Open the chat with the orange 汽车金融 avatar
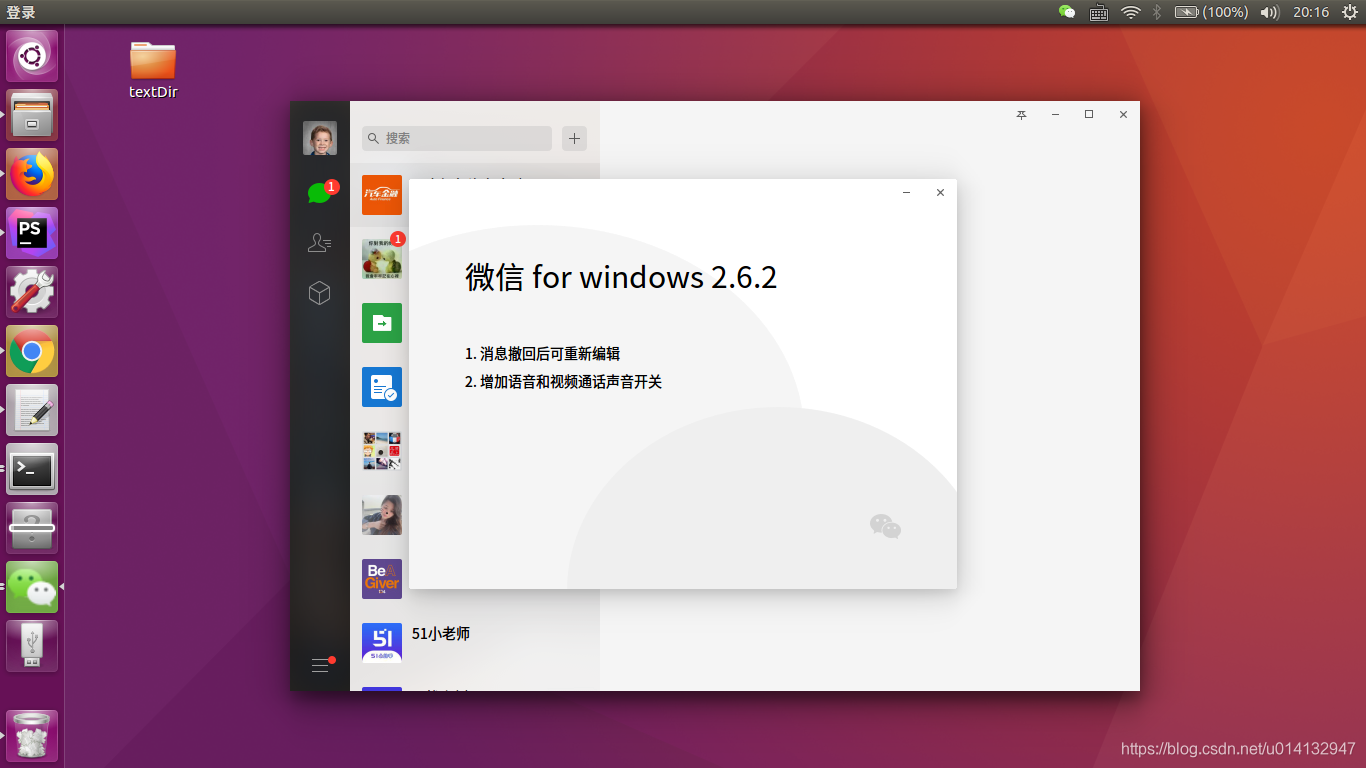Viewport: 1366px width, 768px height. click(x=382, y=195)
